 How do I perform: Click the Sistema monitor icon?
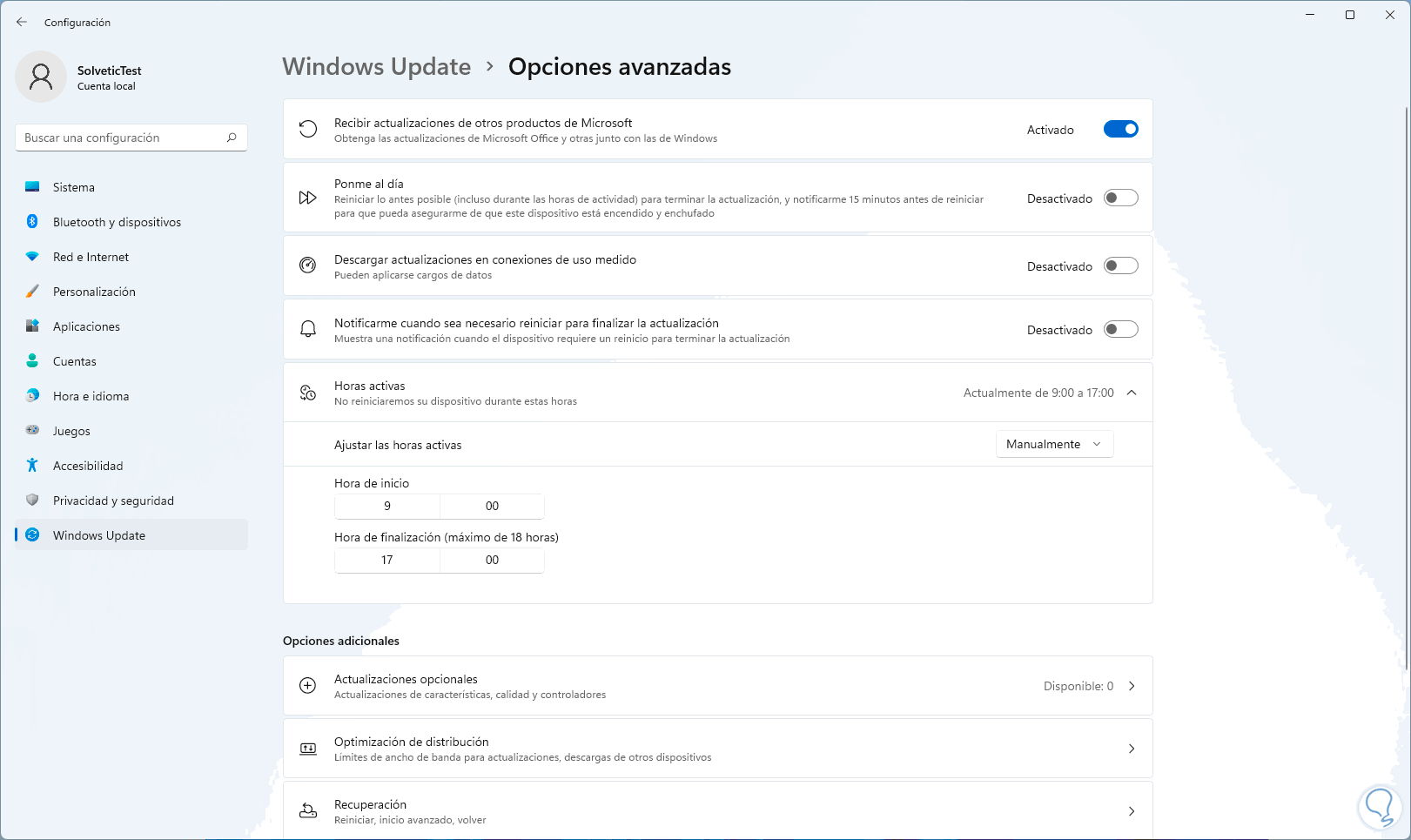click(x=32, y=187)
